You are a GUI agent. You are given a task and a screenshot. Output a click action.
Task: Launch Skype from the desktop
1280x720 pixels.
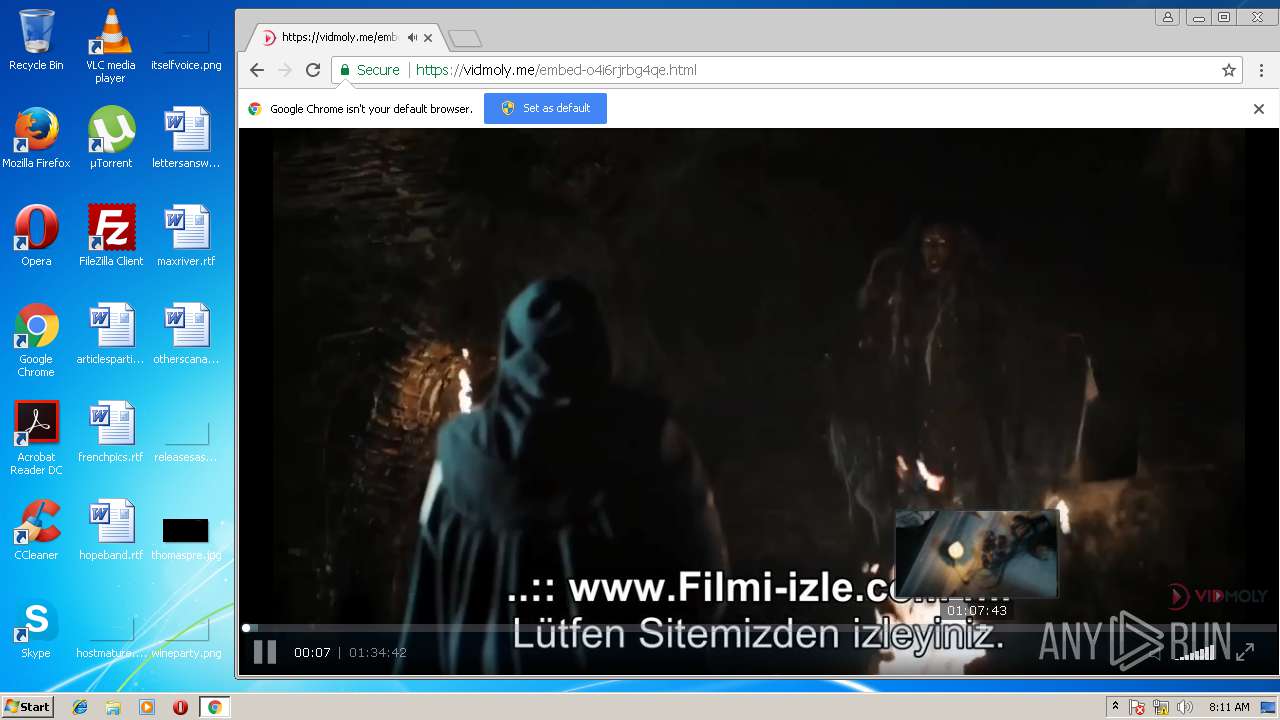point(36,630)
